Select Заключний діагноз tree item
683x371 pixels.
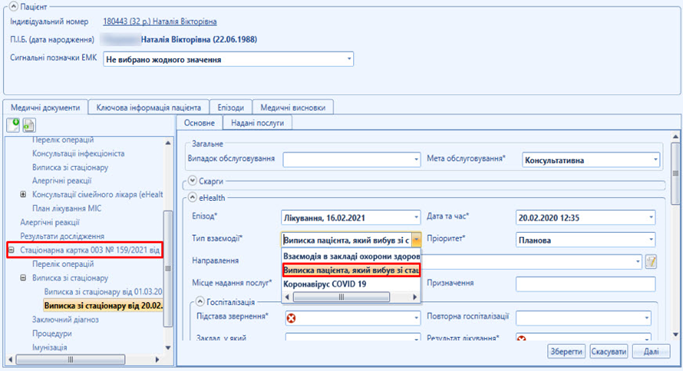[65, 319]
